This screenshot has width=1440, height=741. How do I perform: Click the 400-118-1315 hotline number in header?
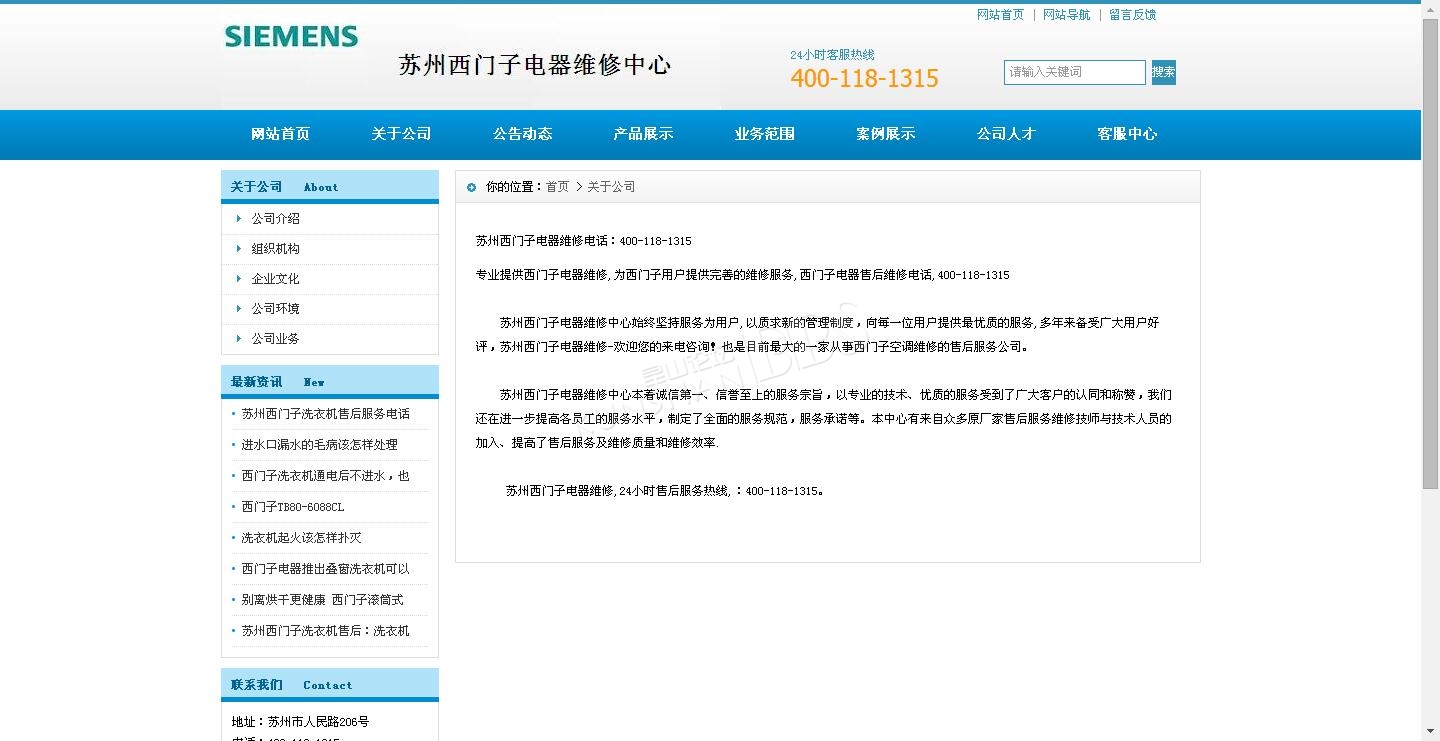click(865, 78)
